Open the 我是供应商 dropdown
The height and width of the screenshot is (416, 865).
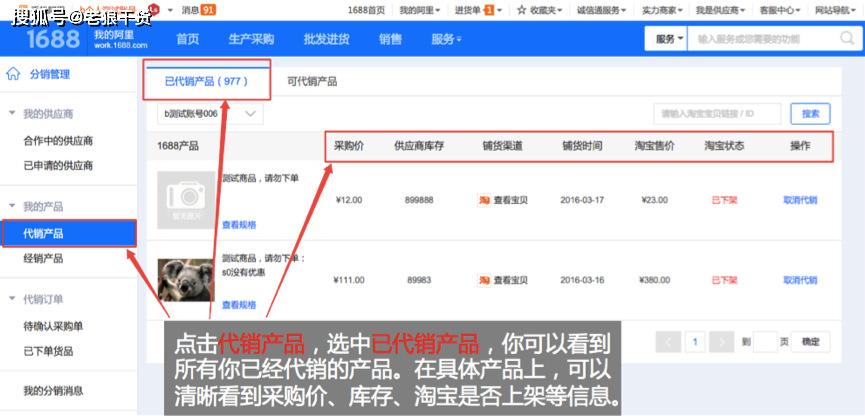coord(720,10)
